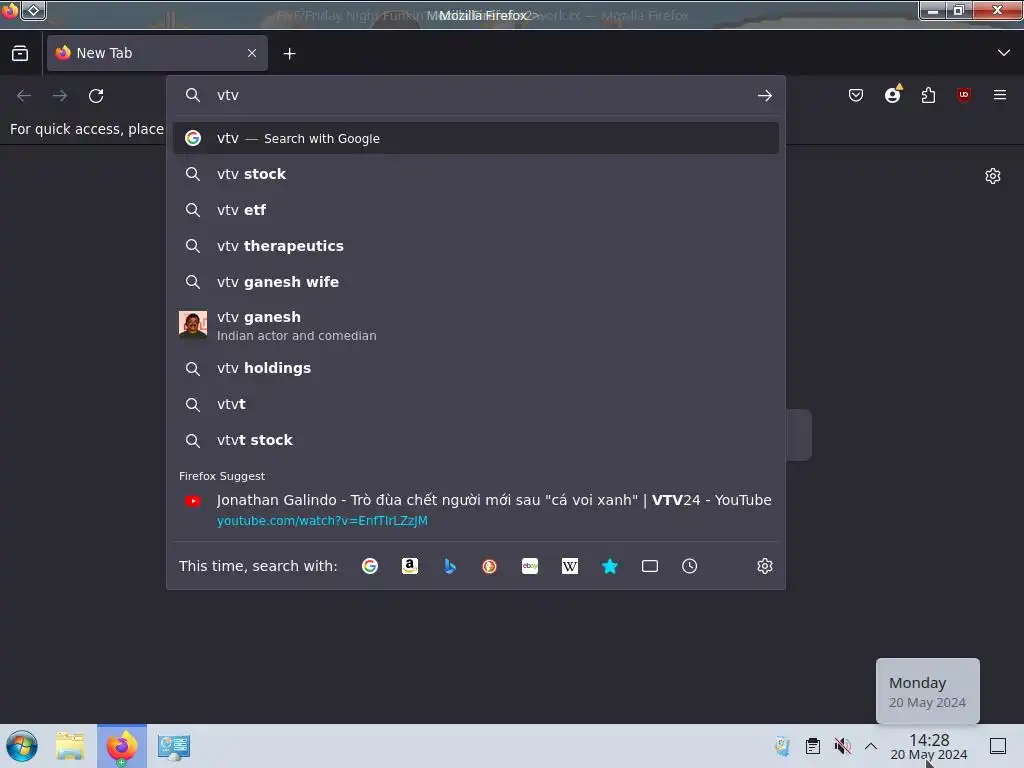
Task: Click the youtube.com/watch URL link
Action: coord(322,520)
